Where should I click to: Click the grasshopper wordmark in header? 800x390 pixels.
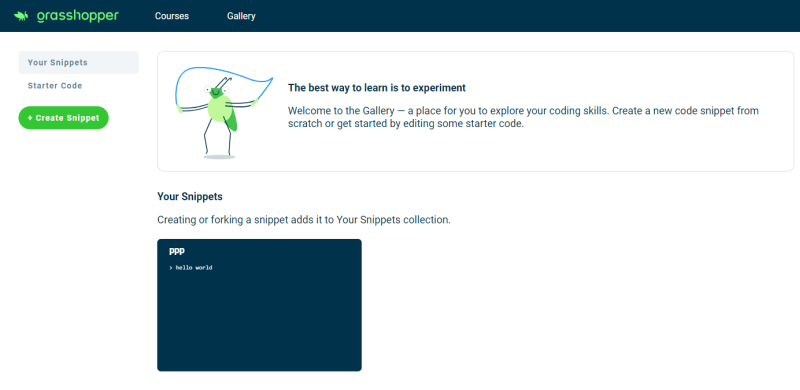click(78, 16)
